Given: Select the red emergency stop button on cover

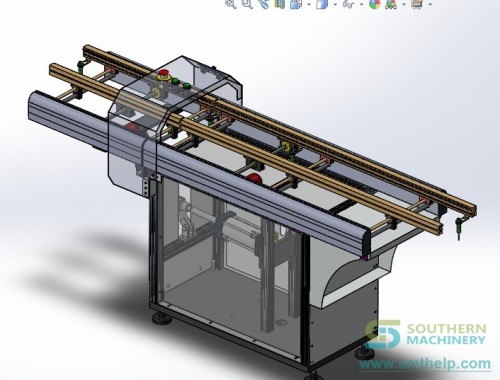Looking at the screenshot, I should [x=164, y=74].
